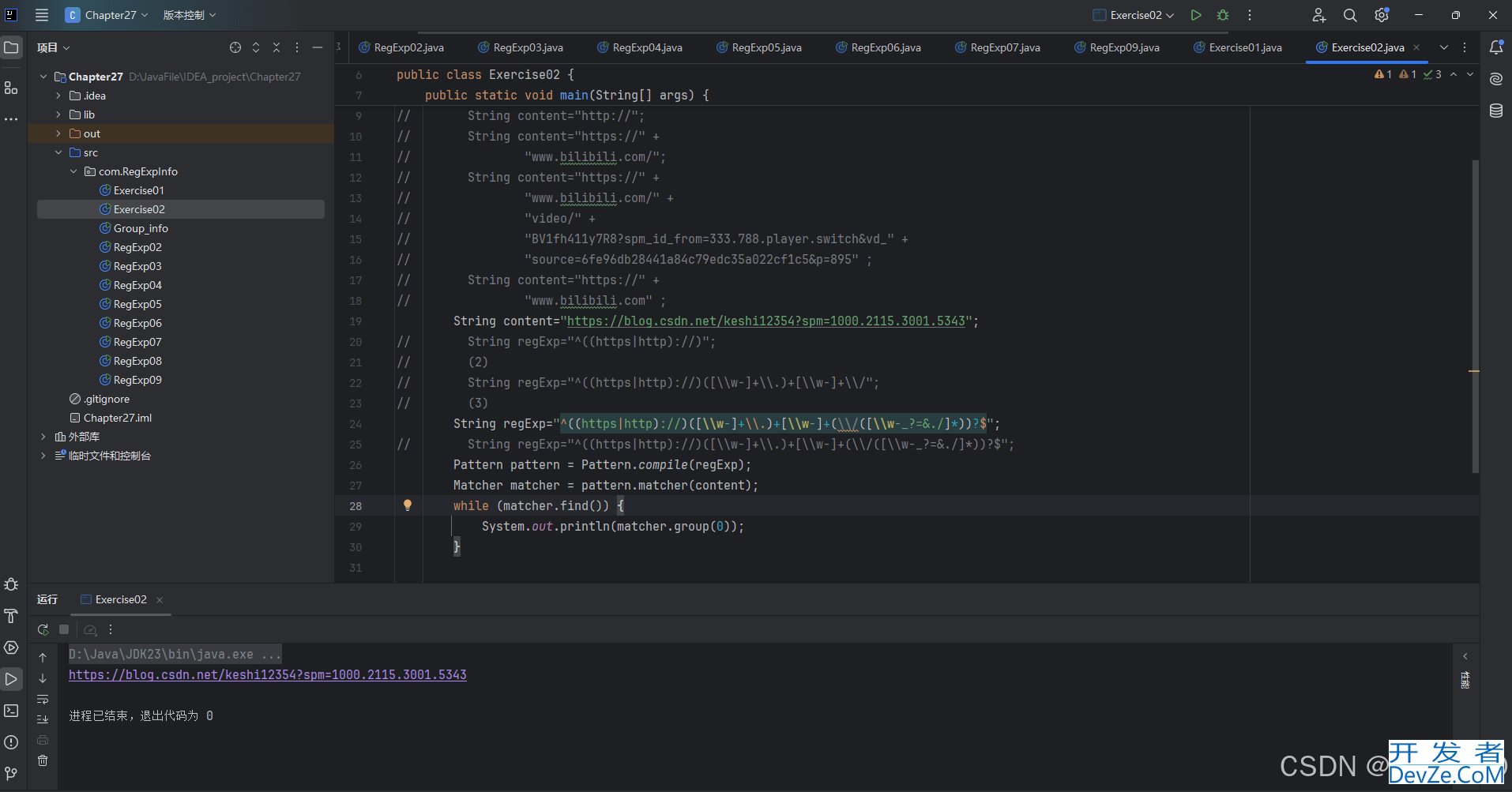Open the Problems tool window
The image size is (1512, 792).
tap(11, 742)
